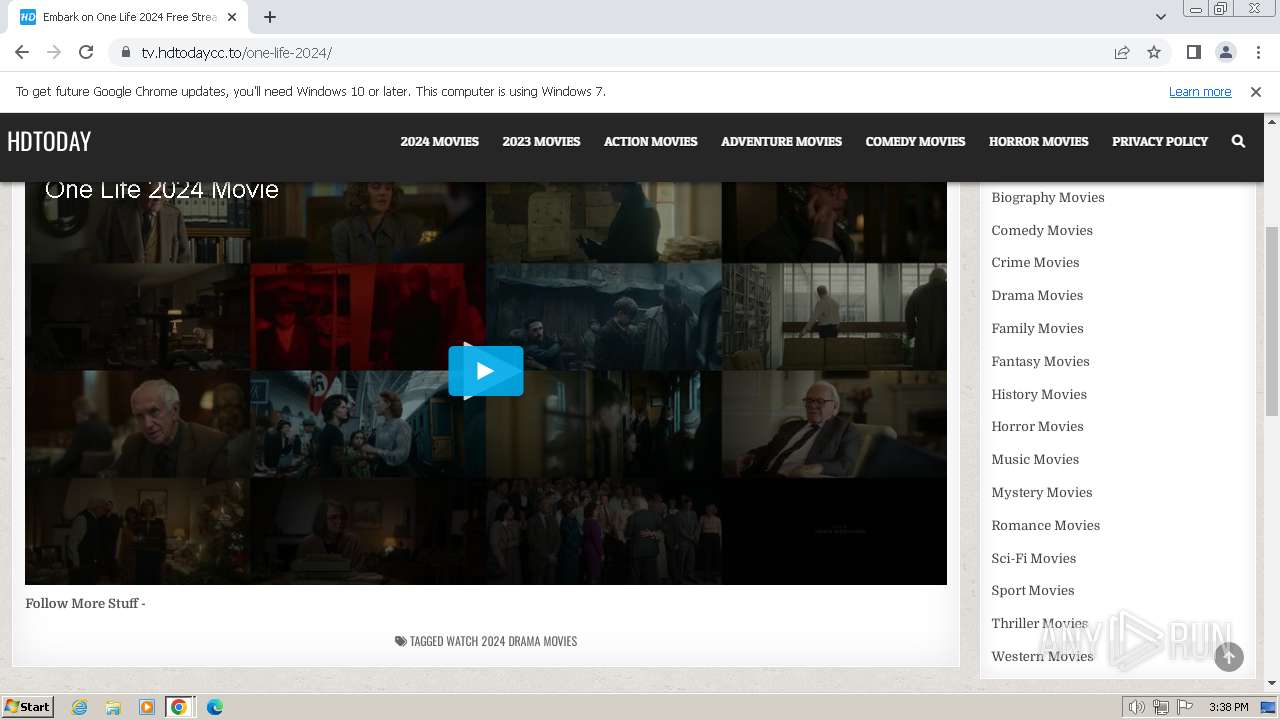This screenshot has width=1280, height=720.
Task: Open the Windows Start menu
Action: coord(27,706)
